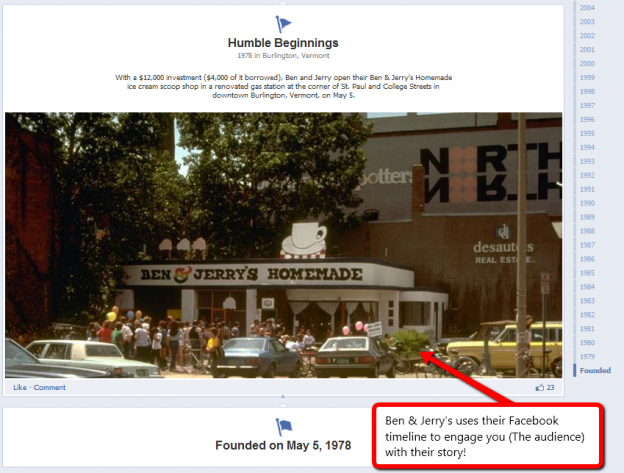624x473 pixels.
Task: Open the Ben & Jerry's shop photo
Action: pyautogui.click(x=283, y=245)
